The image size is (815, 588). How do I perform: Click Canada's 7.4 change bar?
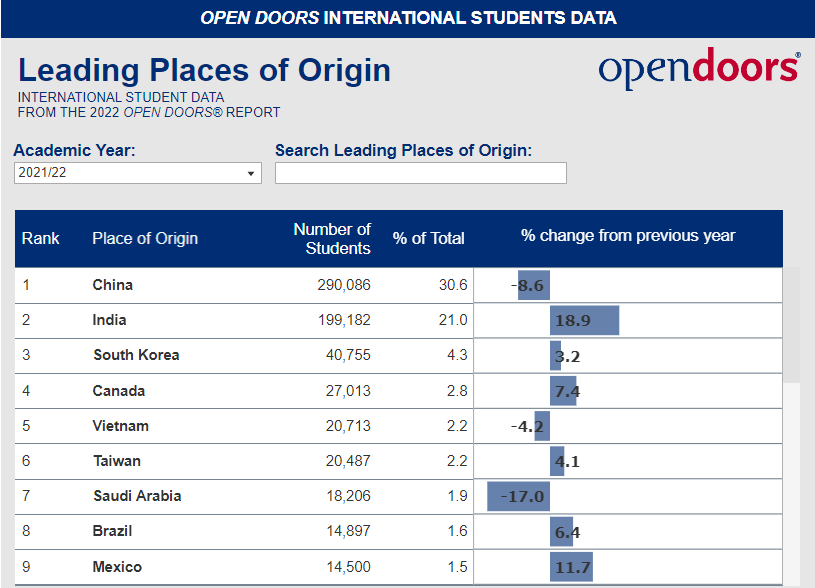tap(563, 391)
